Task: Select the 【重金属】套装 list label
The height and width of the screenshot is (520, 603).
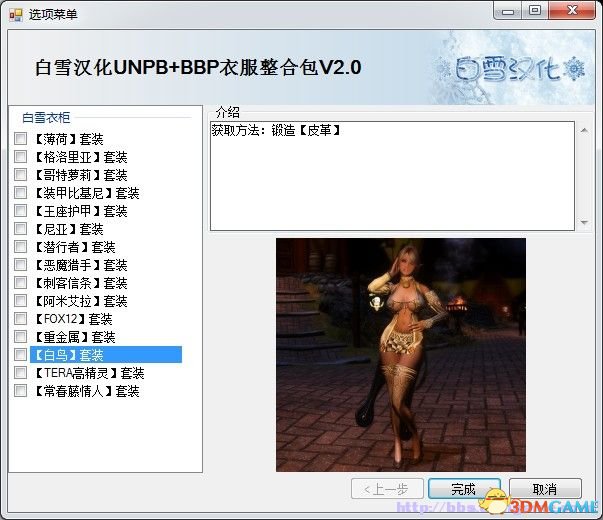Action: tap(75, 337)
